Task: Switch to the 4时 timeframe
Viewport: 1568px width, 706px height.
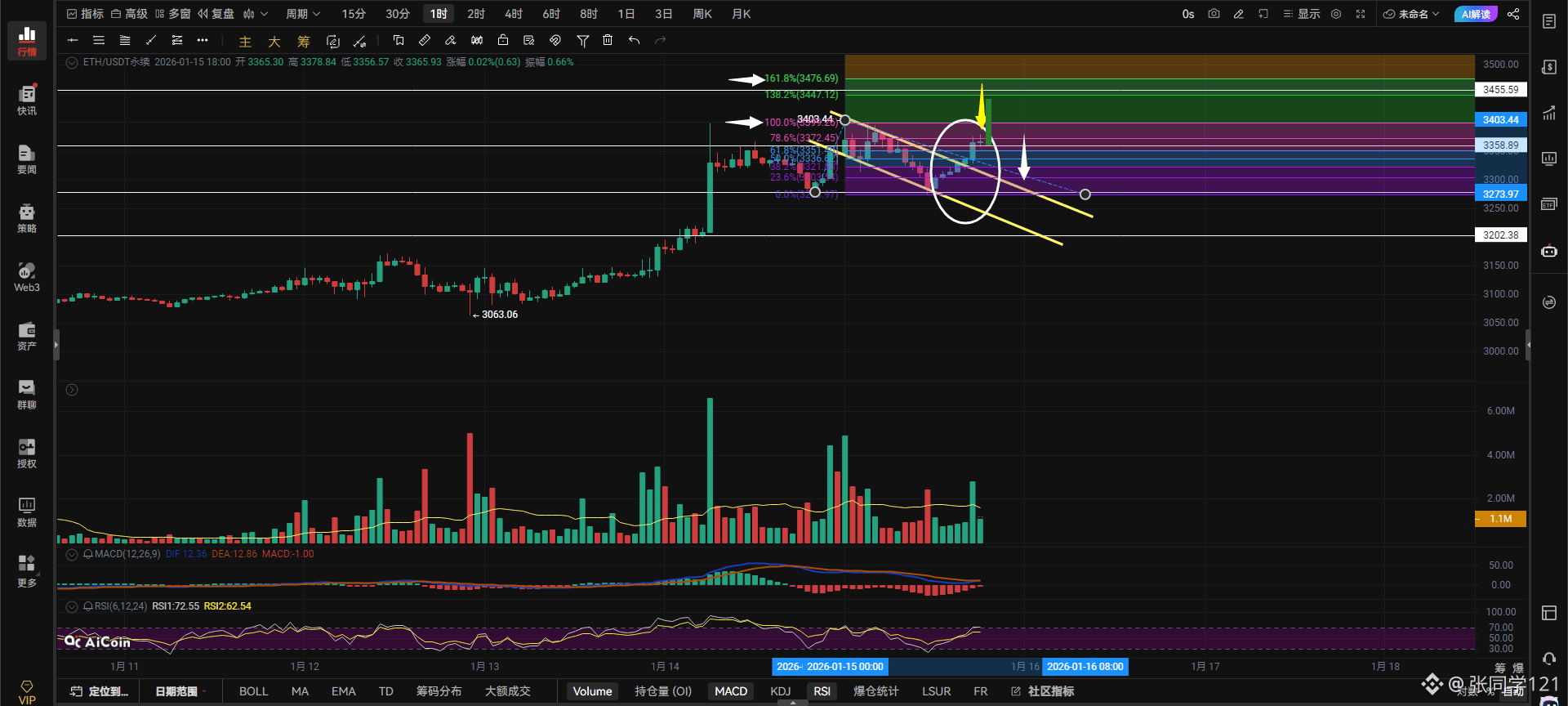Action: click(x=514, y=14)
